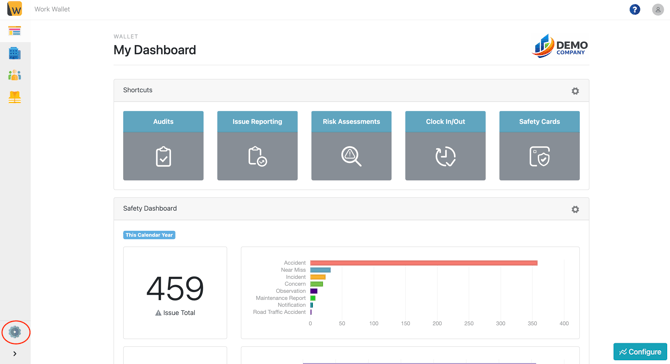Click the Road Traffic Accident label
The height and width of the screenshot is (364, 670).
(279, 312)
